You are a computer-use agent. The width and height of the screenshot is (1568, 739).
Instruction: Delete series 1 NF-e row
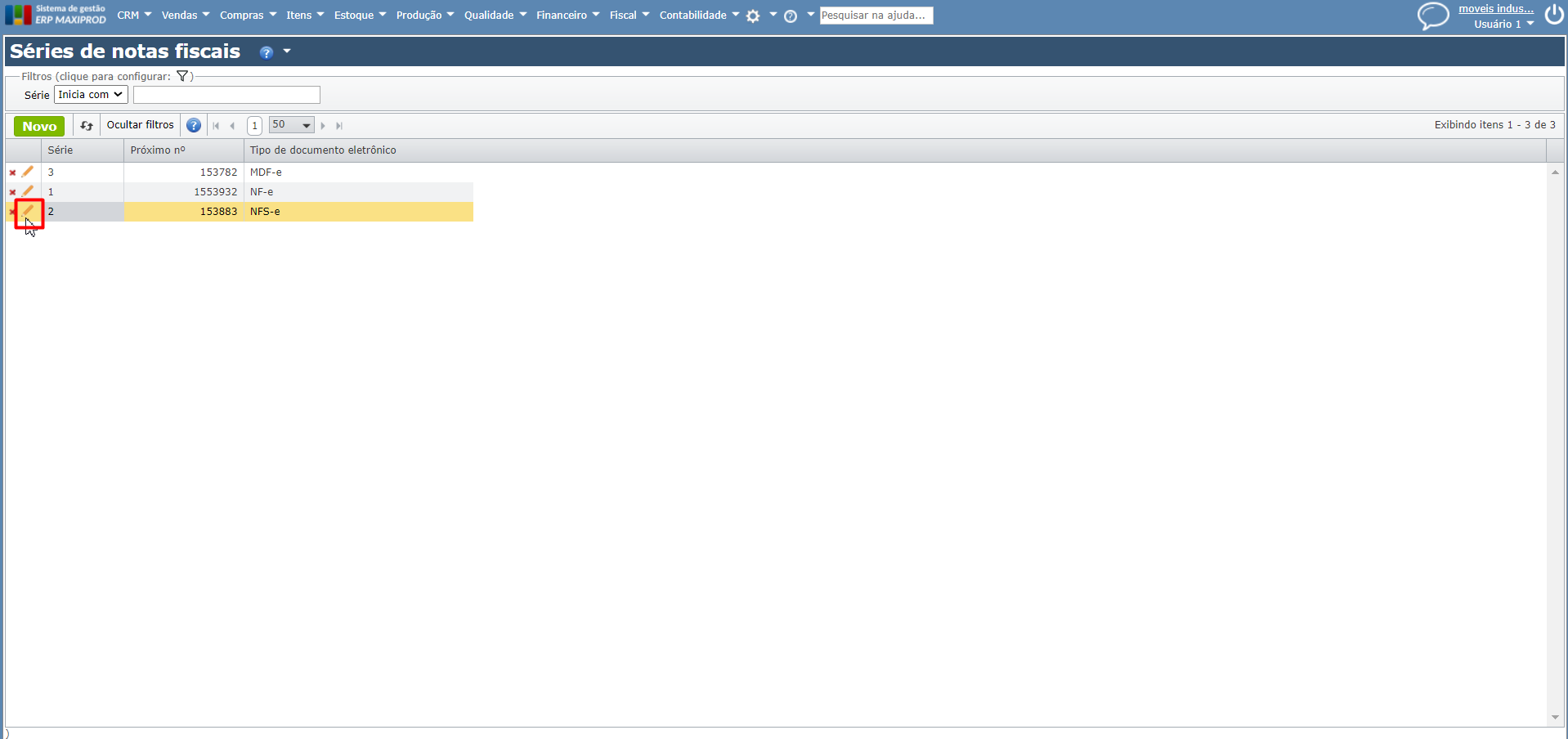[x=12, y=192]
